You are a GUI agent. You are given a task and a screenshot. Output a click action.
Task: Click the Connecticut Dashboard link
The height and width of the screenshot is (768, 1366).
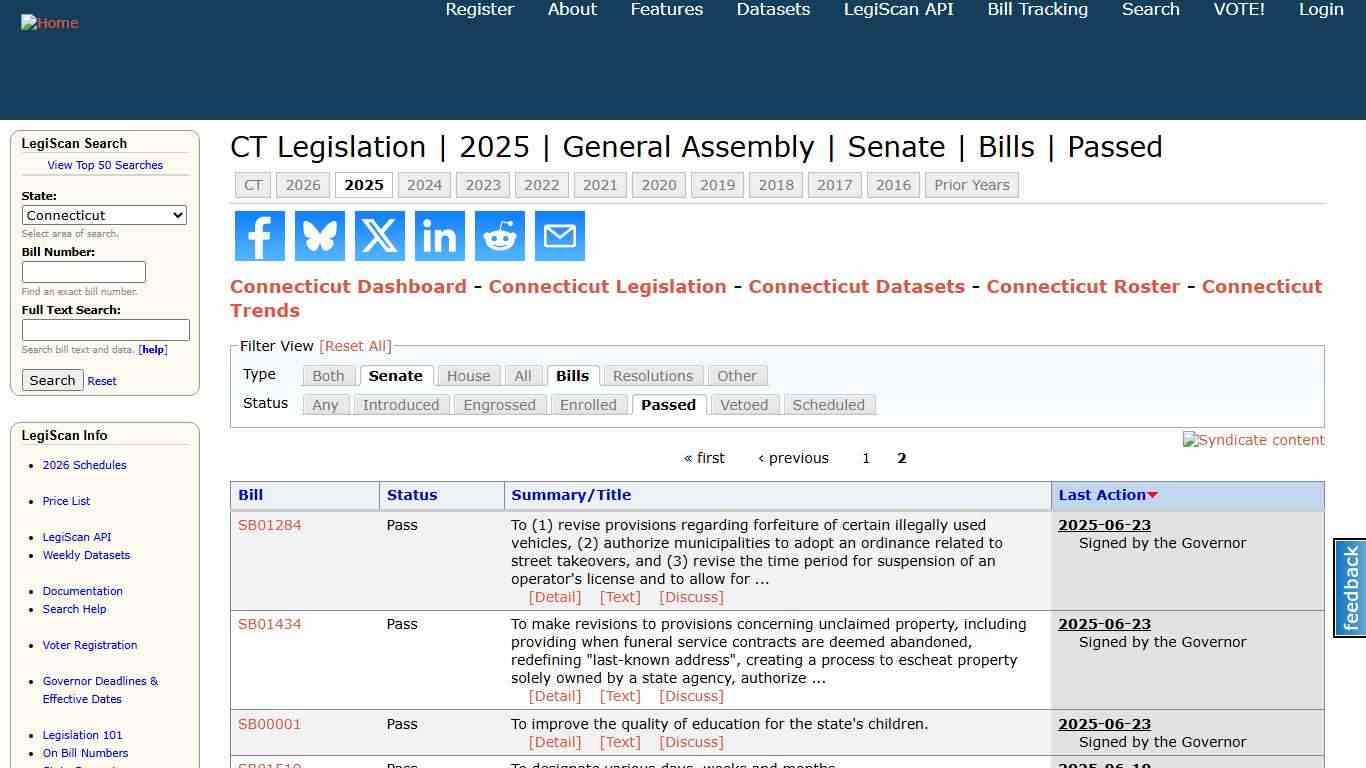click(348, 286)
